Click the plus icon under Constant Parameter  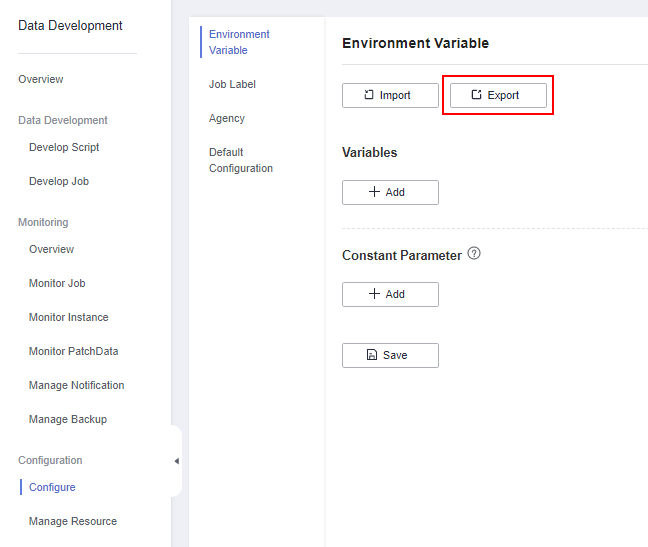click(374, 294)
